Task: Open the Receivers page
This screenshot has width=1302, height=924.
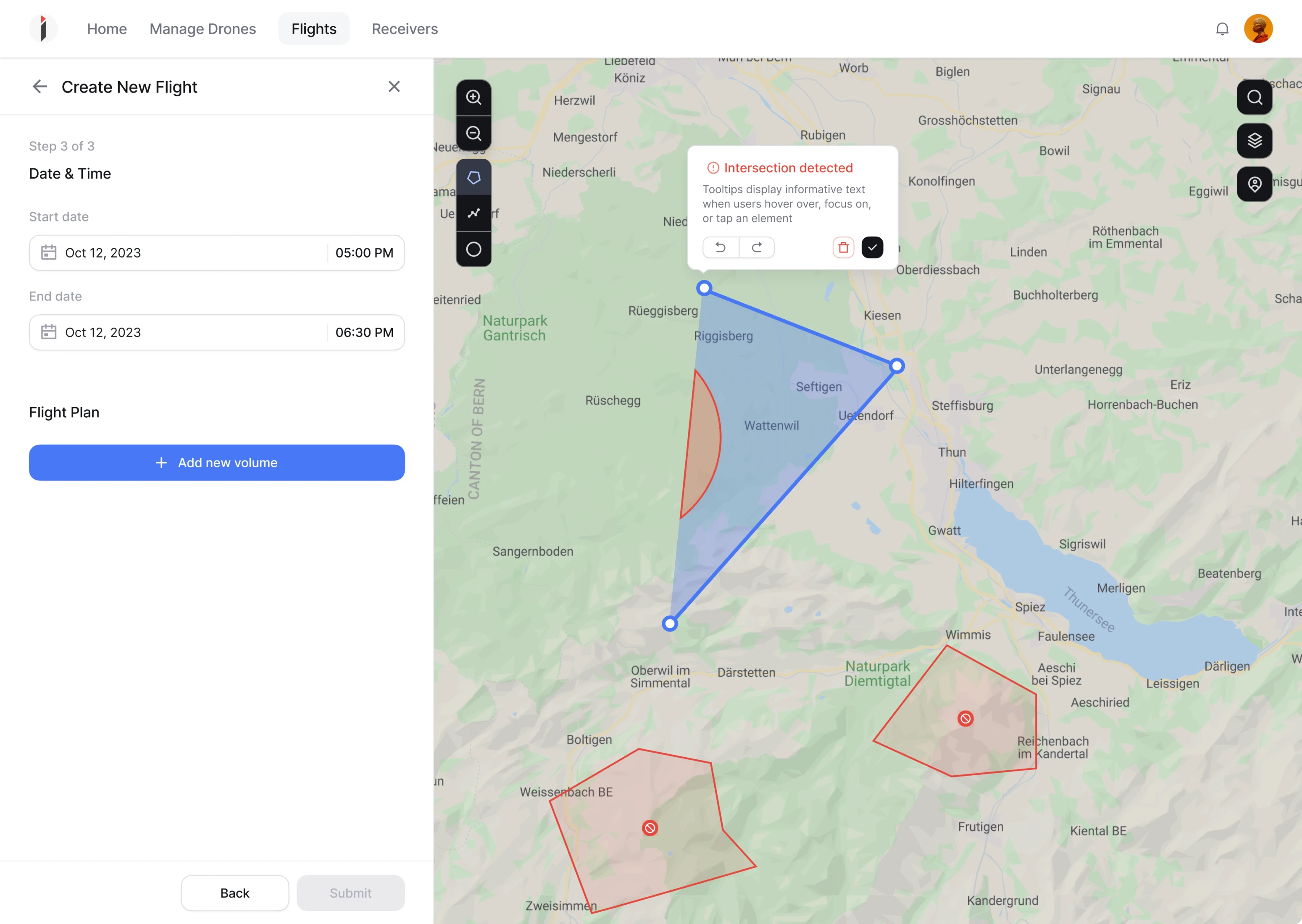Action: coord(405,29)
